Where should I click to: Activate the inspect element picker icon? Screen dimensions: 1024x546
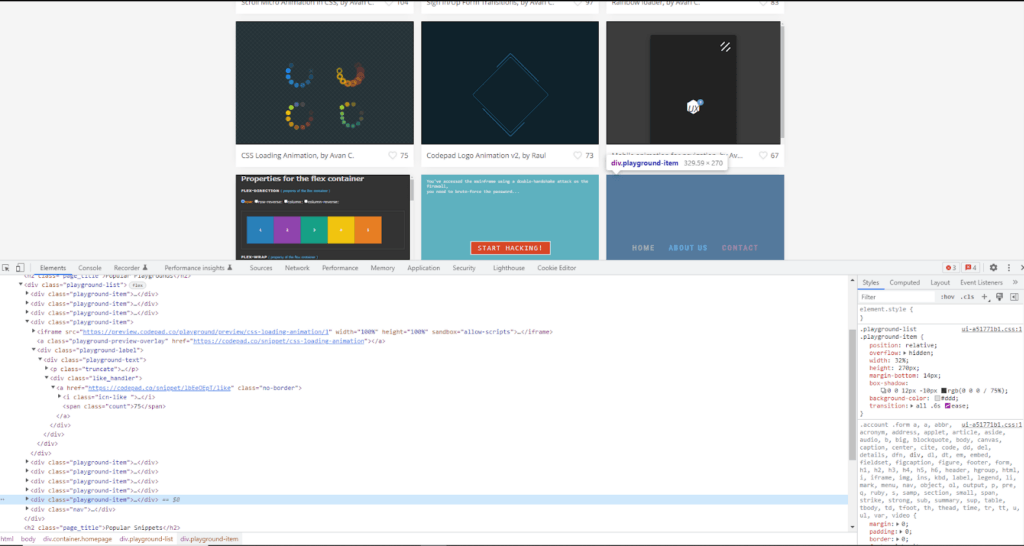coord(6,268)
